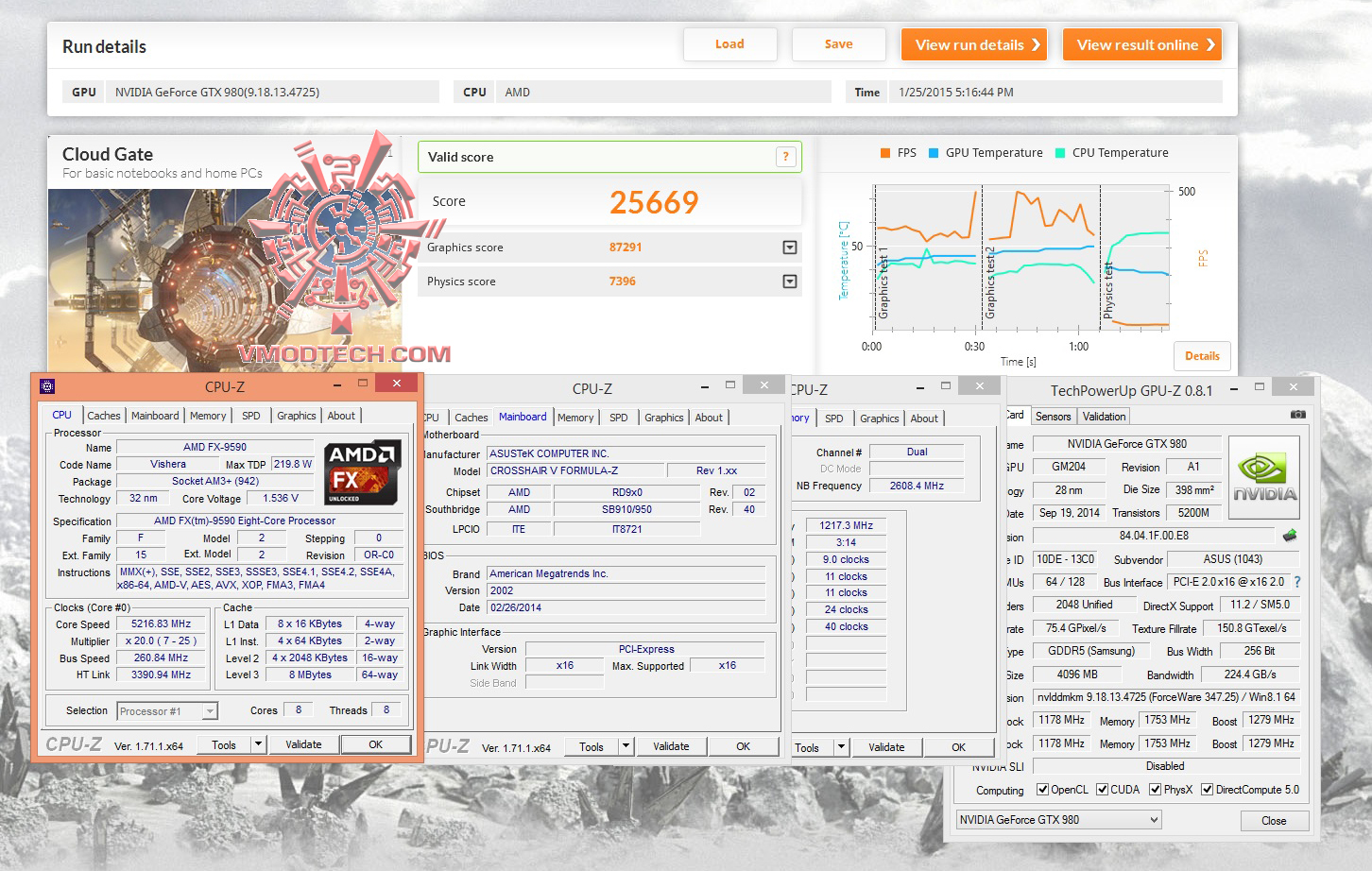The width and height of the screenshot is (1372, 871).
Task: Click OK in the front CPU-Z window
Action: 375,744
